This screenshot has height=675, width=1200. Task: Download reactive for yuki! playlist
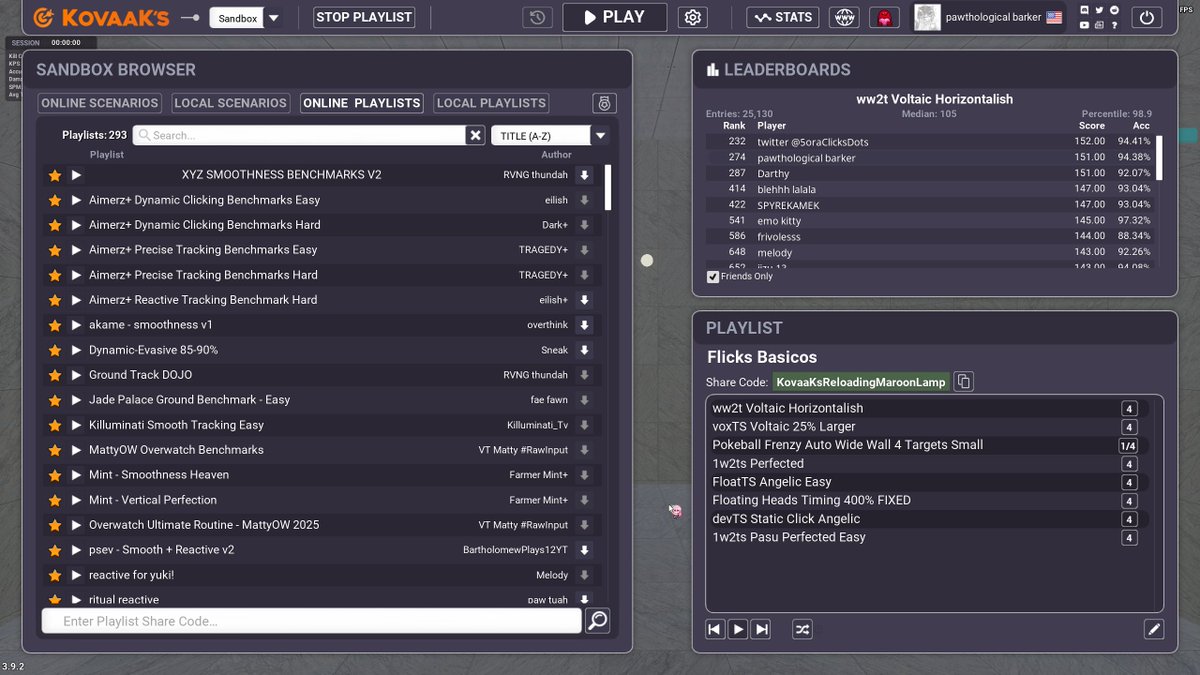point(585,575)
